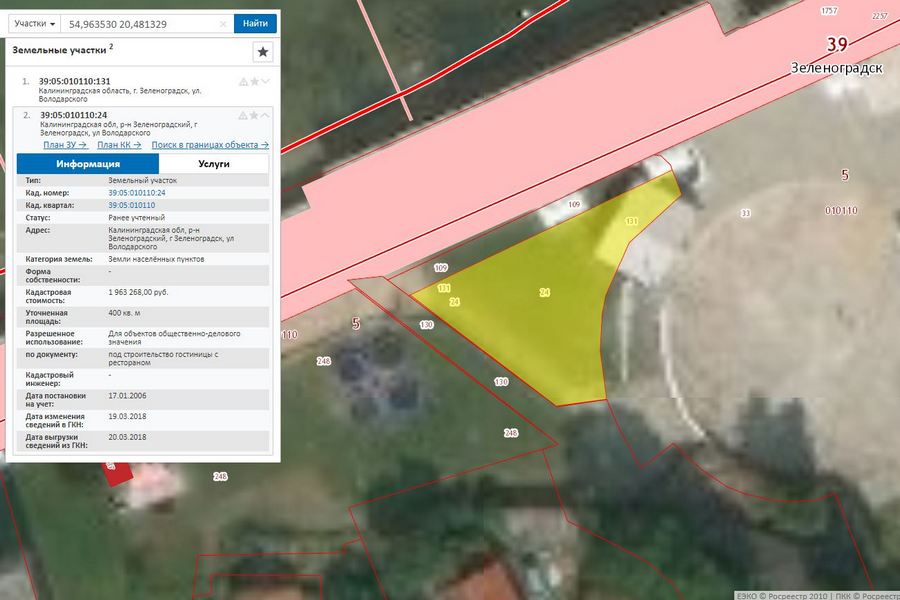Open cadastral number link 39:05:010110:24
Image resolution: width=900 pixels, height=600 pixels.
(x=136, y=192)
